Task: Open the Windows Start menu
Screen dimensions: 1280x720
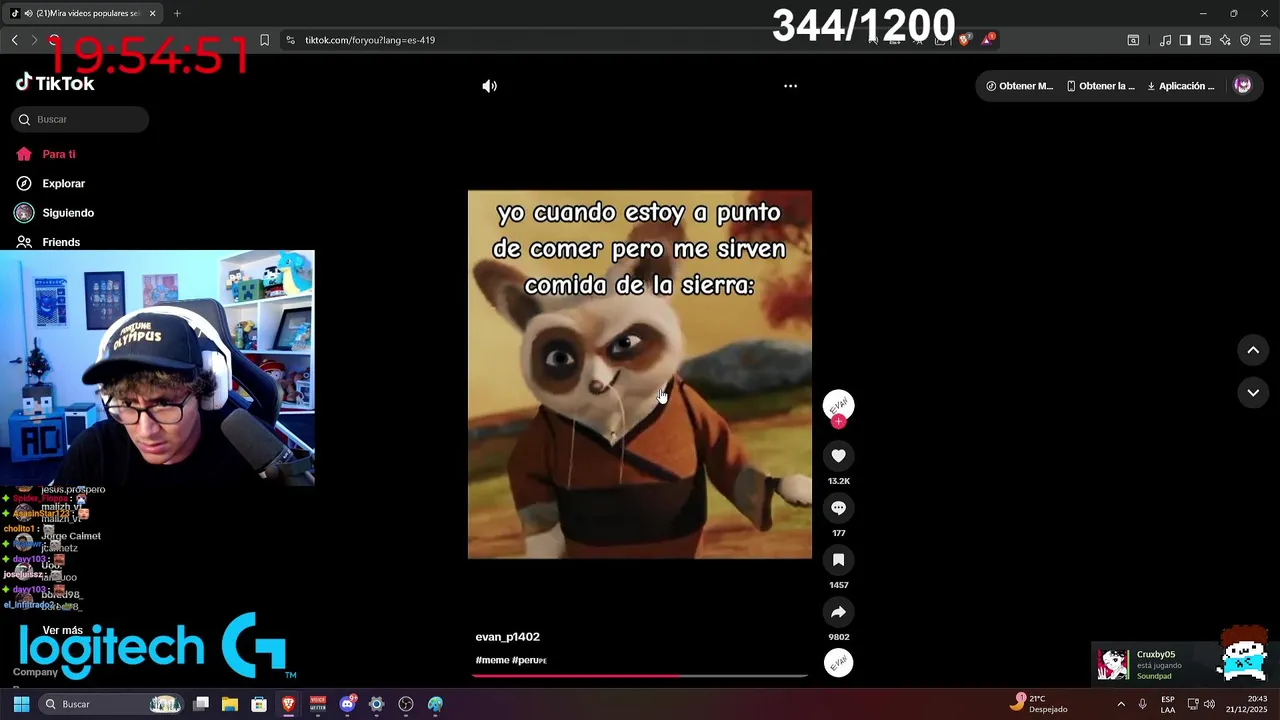Action: coord(21,704)
